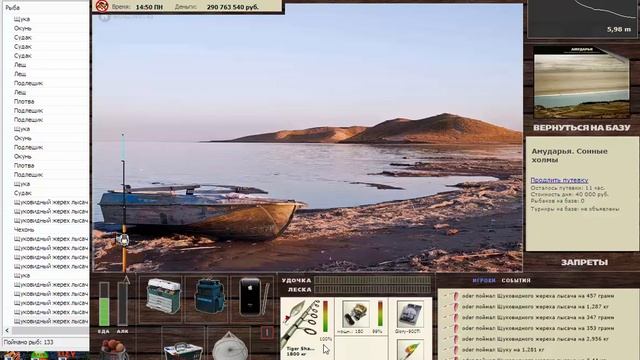The width and height of the screenshot is (640, 360).
Task: Select the Рыба root item in the list
Action: coord(13,7)
